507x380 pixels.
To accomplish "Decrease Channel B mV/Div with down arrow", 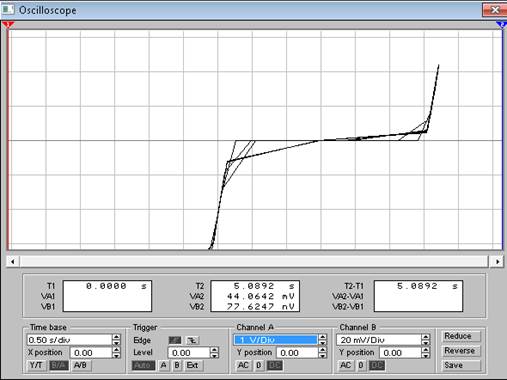I will [426, 343].
